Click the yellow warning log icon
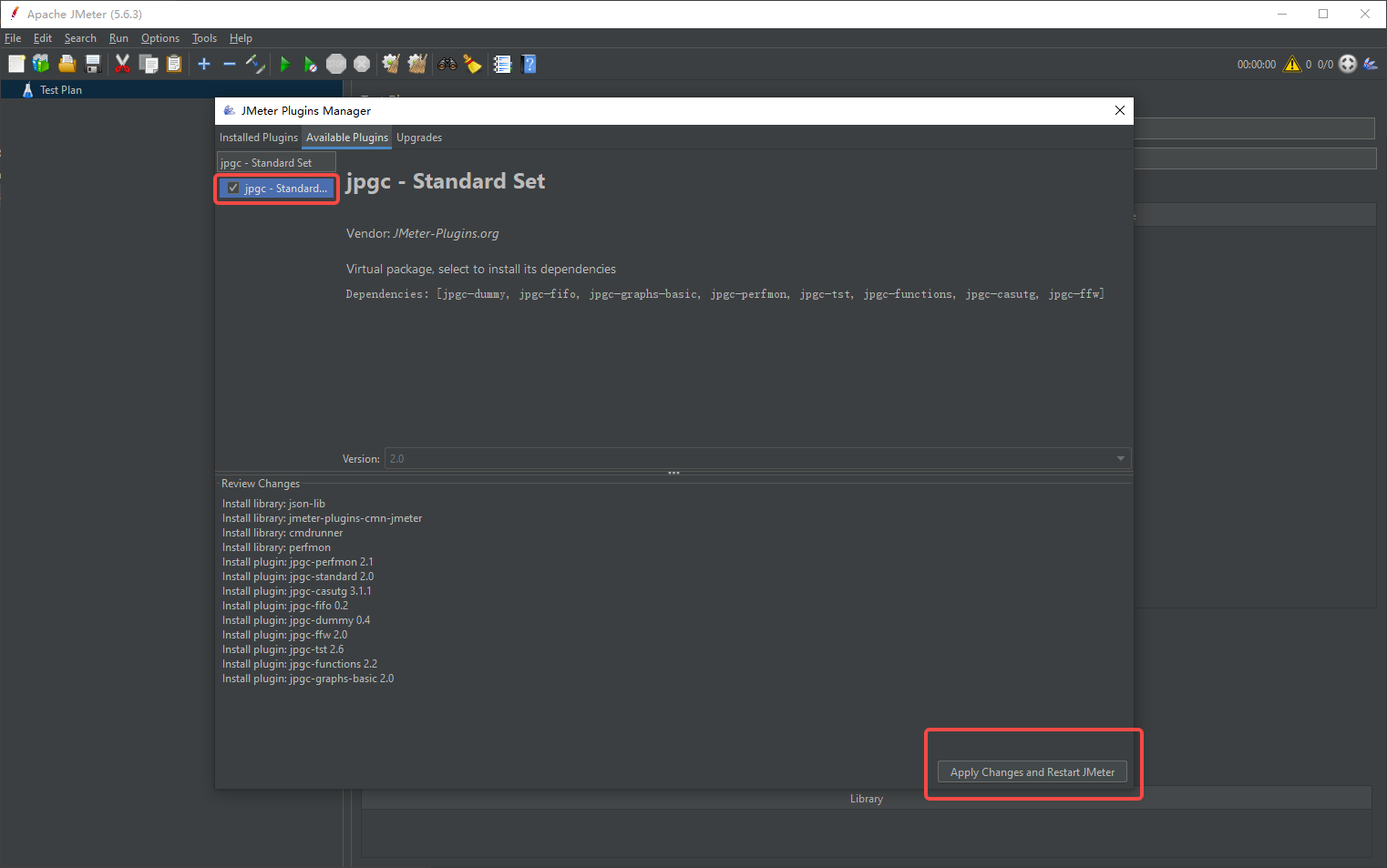Screen dimensions: 1387x868 [1292, 64]
